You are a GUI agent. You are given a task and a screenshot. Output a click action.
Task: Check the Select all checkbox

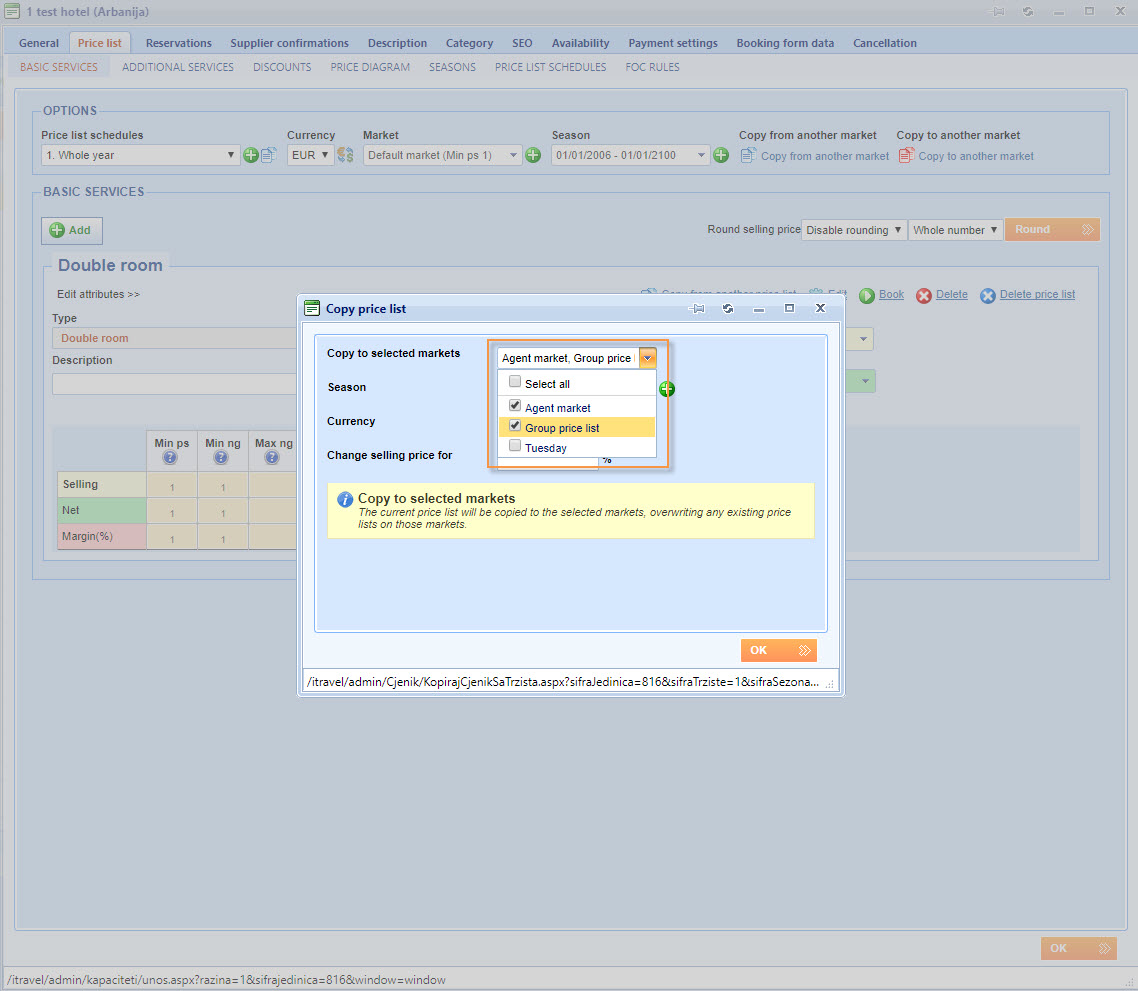(515, 382)
